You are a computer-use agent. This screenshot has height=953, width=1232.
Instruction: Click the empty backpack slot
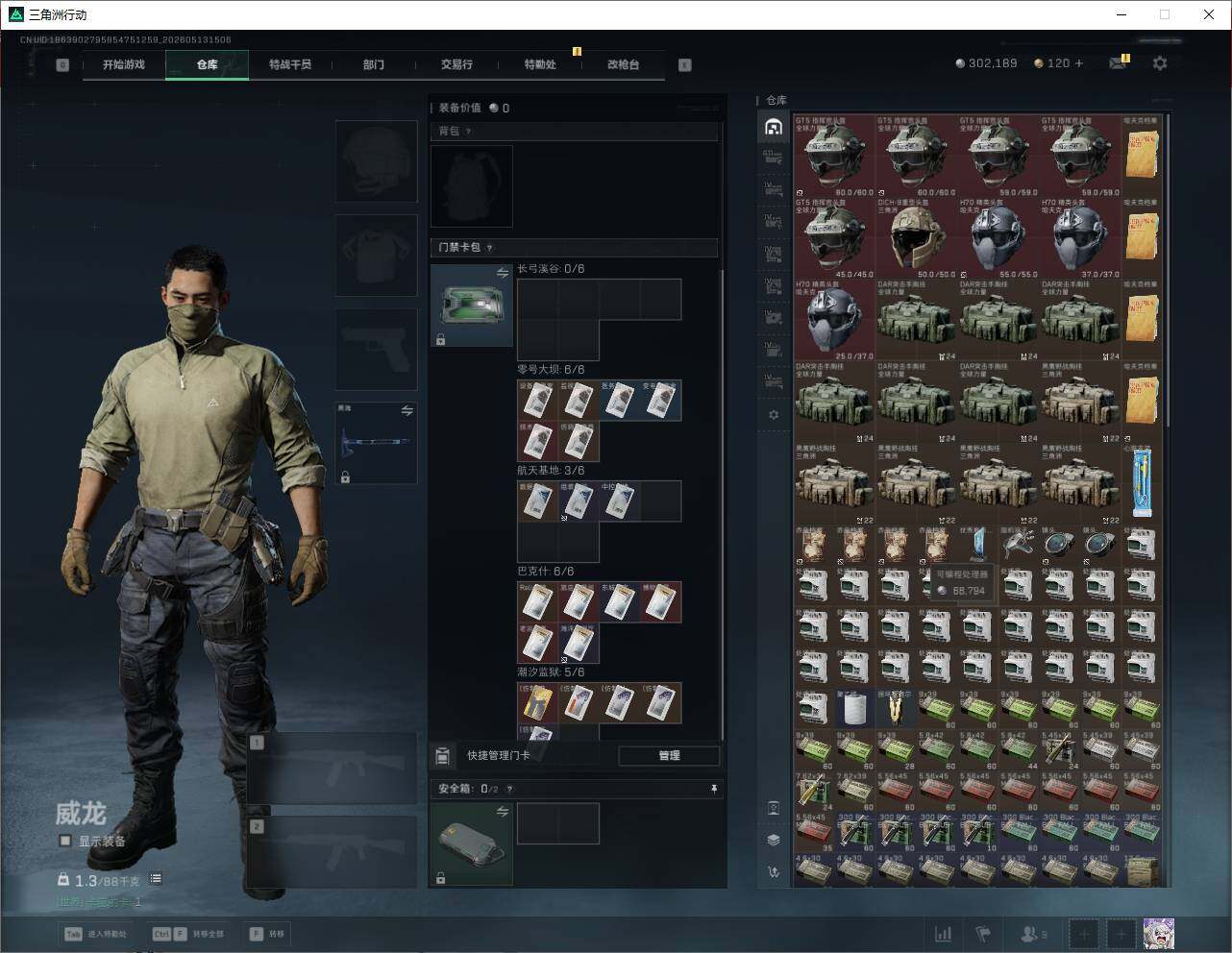[x=472, y=186]
